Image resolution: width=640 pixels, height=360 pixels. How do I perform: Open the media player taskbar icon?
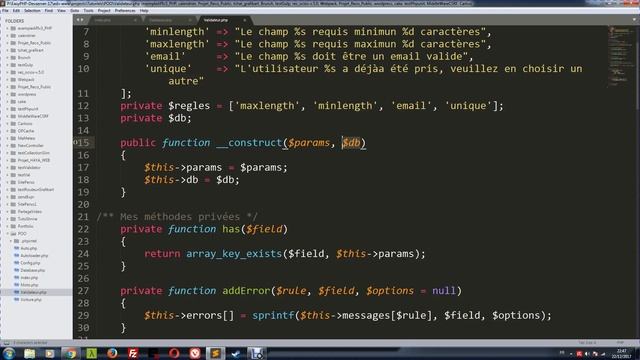coord(50,353)
